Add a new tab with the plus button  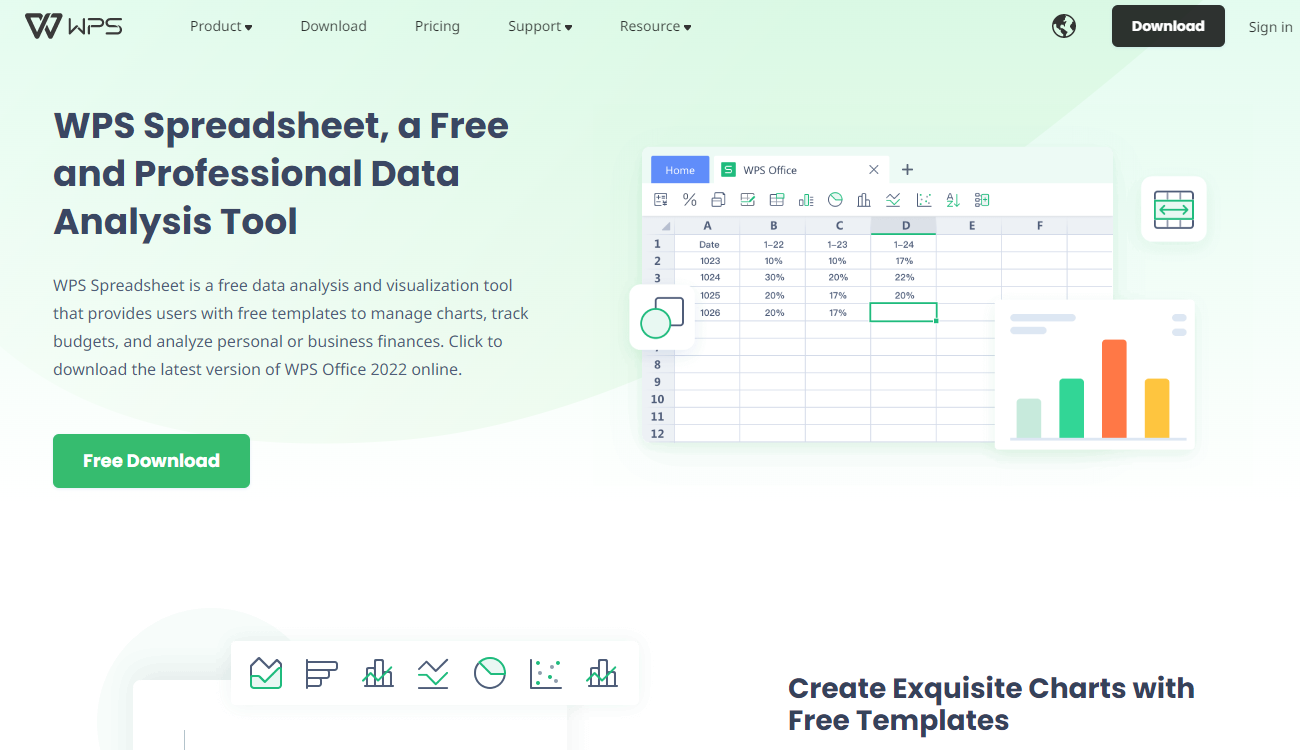[x=907, y=170]
